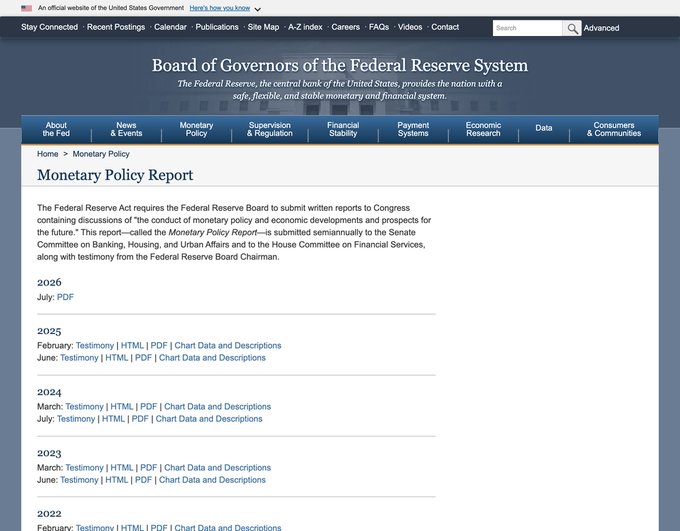Open July 2024 Testimony
680x531 pixels.
click(76, 419)
